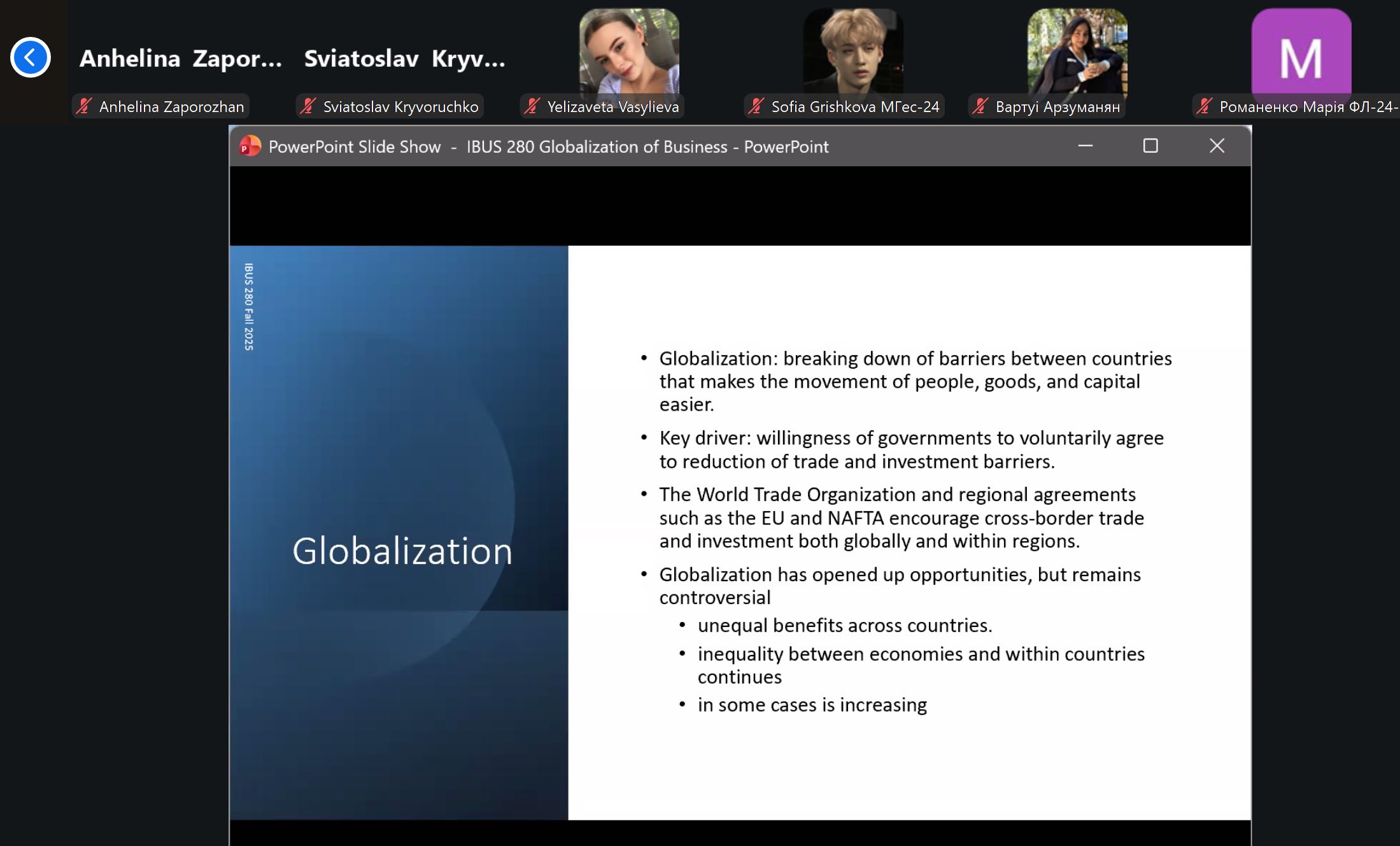Image resolution: width=1400 pixels, height=846 pixels.
Task: Select Anhelina Zapor... participant tile
Action: tap(181, 59)
